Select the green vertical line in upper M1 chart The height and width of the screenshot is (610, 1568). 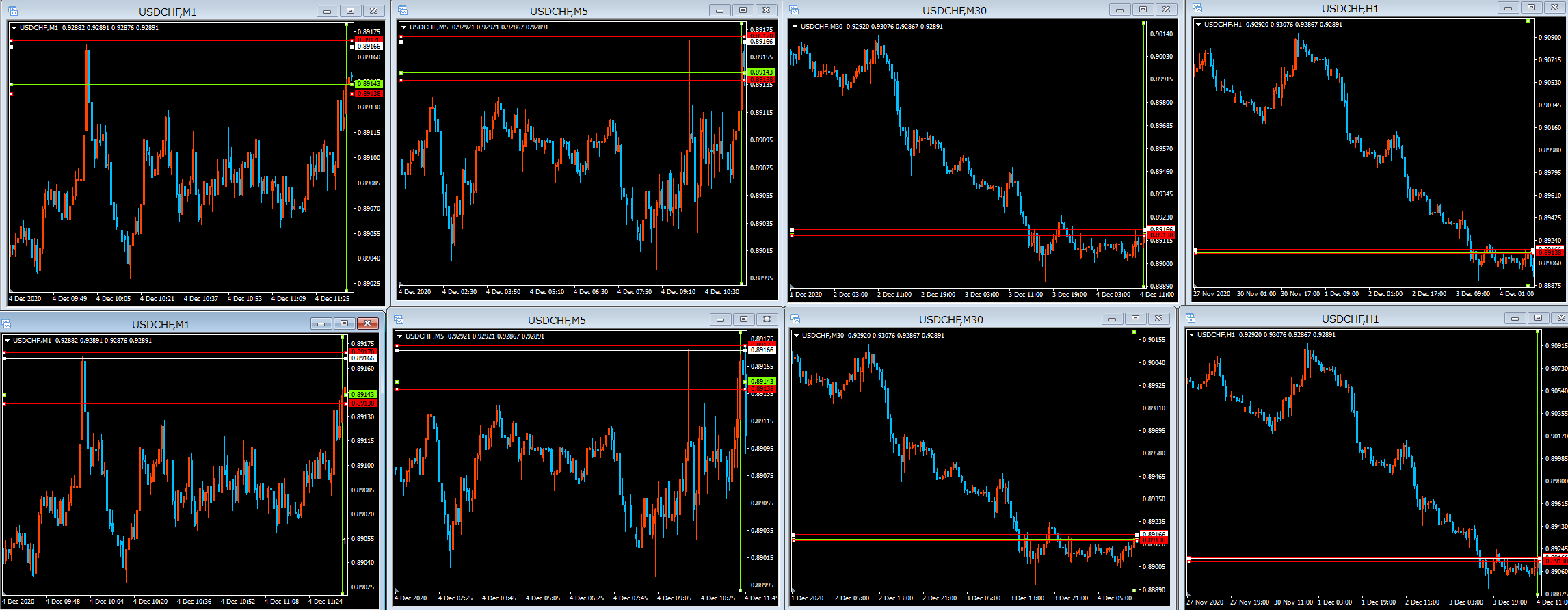pyautogui.click(x=347, y=171)
